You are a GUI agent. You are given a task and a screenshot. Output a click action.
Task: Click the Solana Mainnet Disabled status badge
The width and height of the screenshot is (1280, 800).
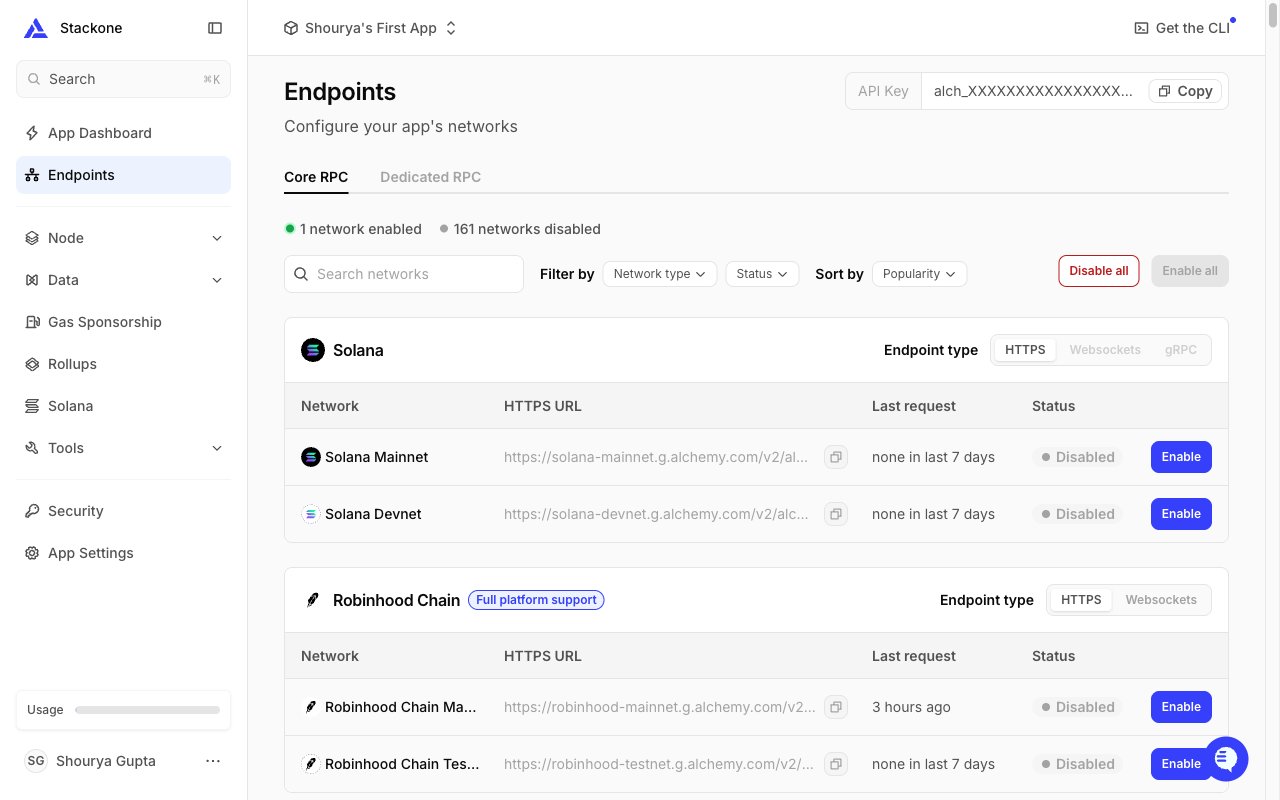tap(1077, 457)
